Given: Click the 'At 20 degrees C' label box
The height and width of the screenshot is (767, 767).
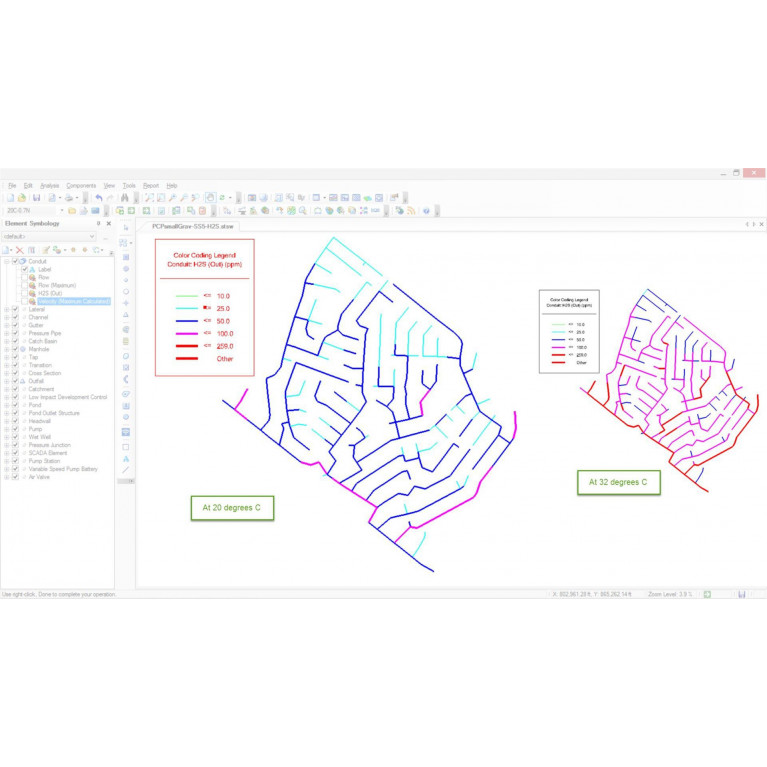Looking at the screenshot, I should pyautogui.click(x=232, y=508).
